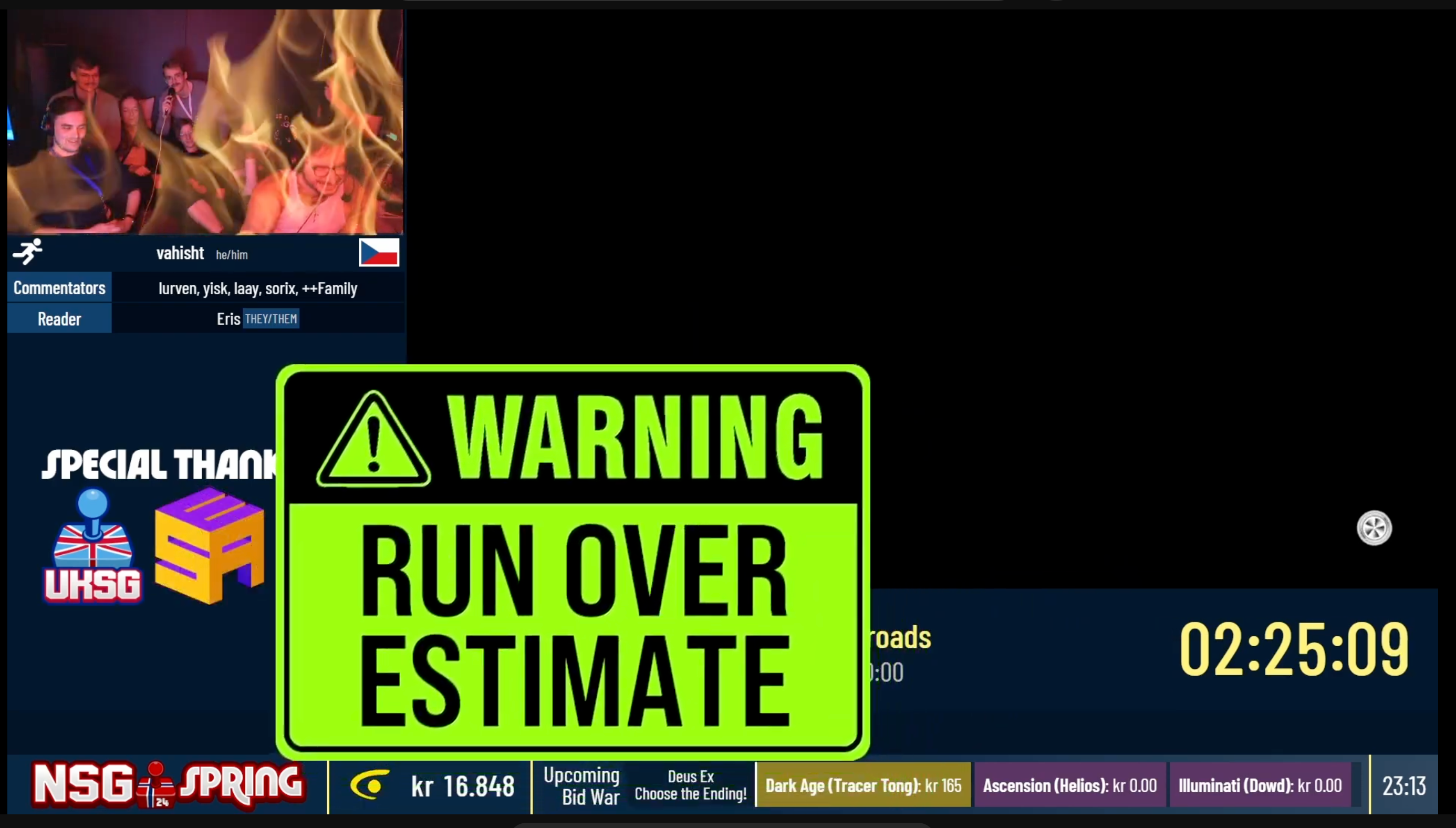The height and width of the screenshot is (828, 1456).
Task: Click the WARNING headline text
Action: tap(635, 437)
